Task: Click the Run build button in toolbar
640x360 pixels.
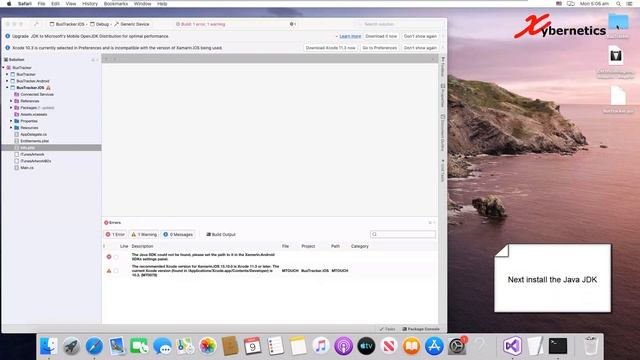Action: (x=36, y=24)
